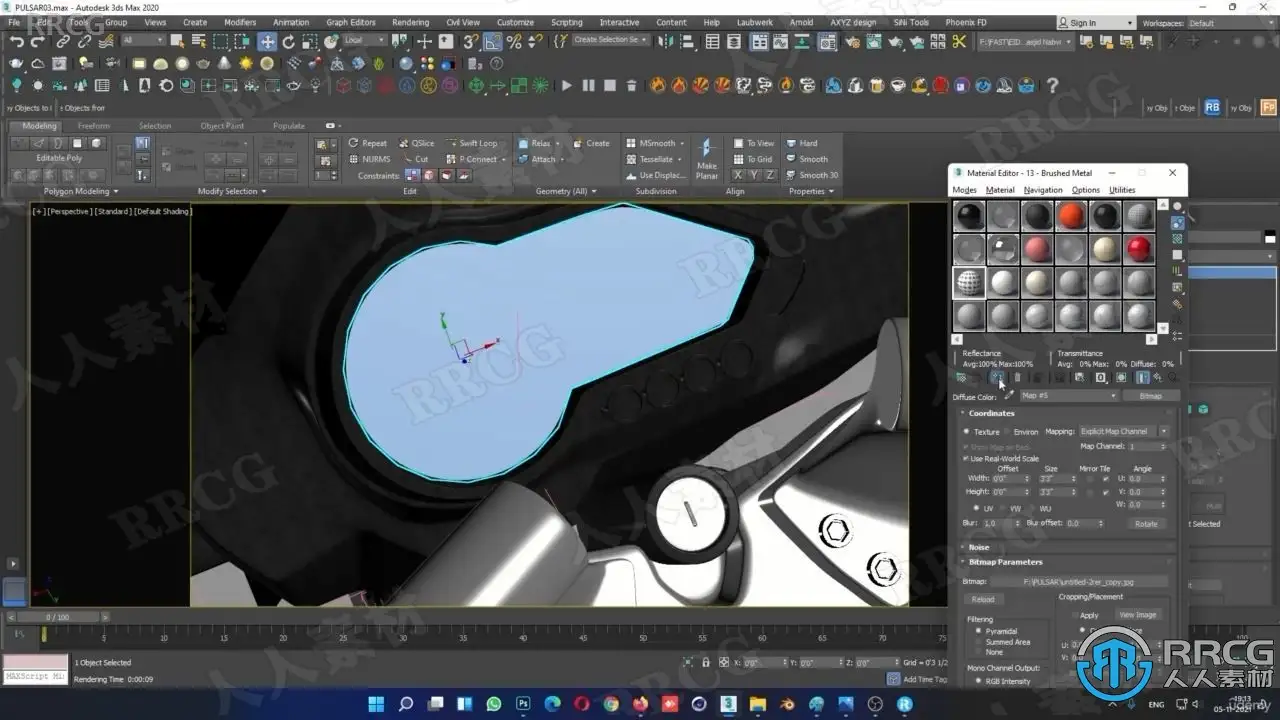Viewport: 1280px width, 720px height.
Task: Select the orange material sample sphere
Action: click(x=1070, y=216)
